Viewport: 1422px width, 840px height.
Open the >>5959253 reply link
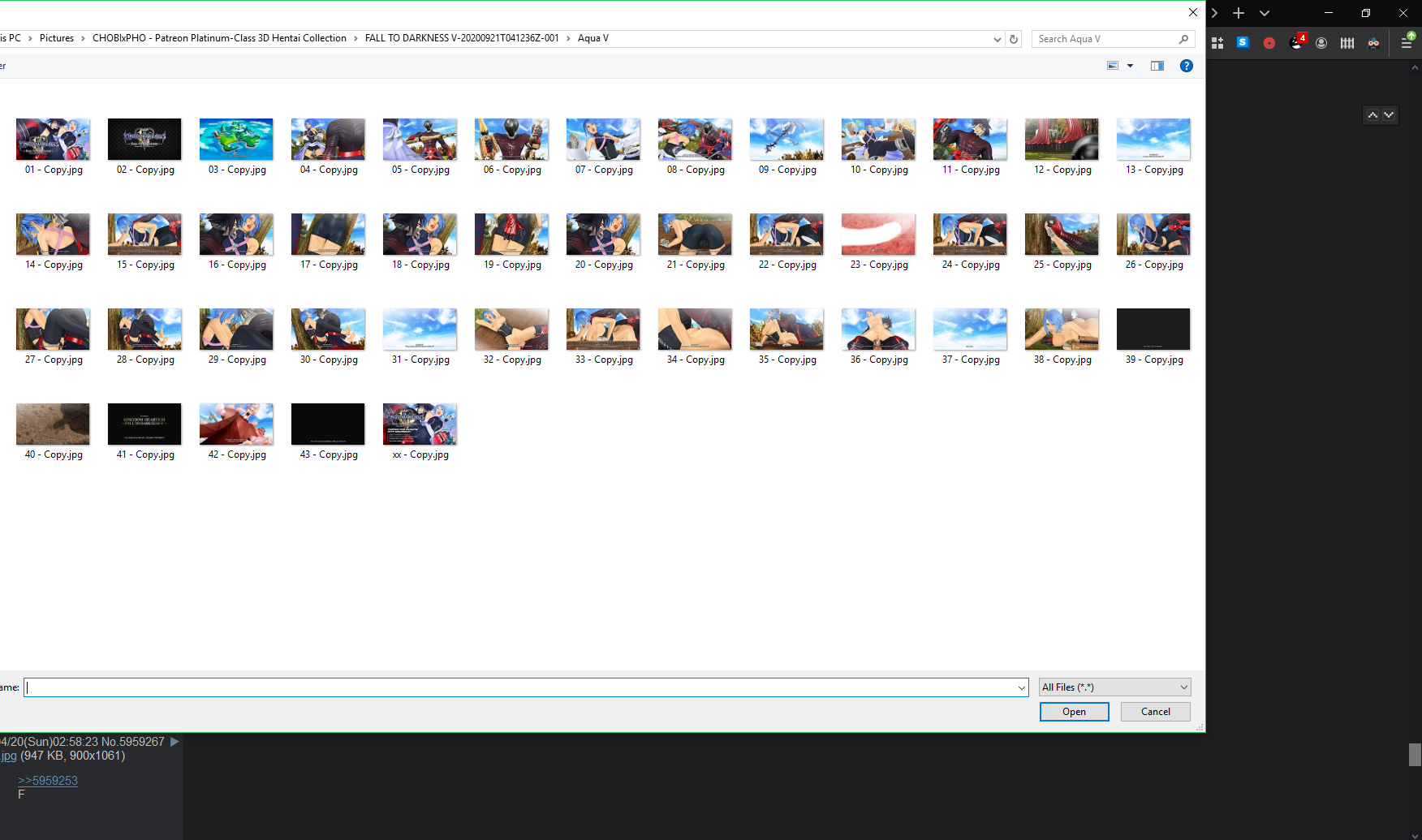click(48, 781)
